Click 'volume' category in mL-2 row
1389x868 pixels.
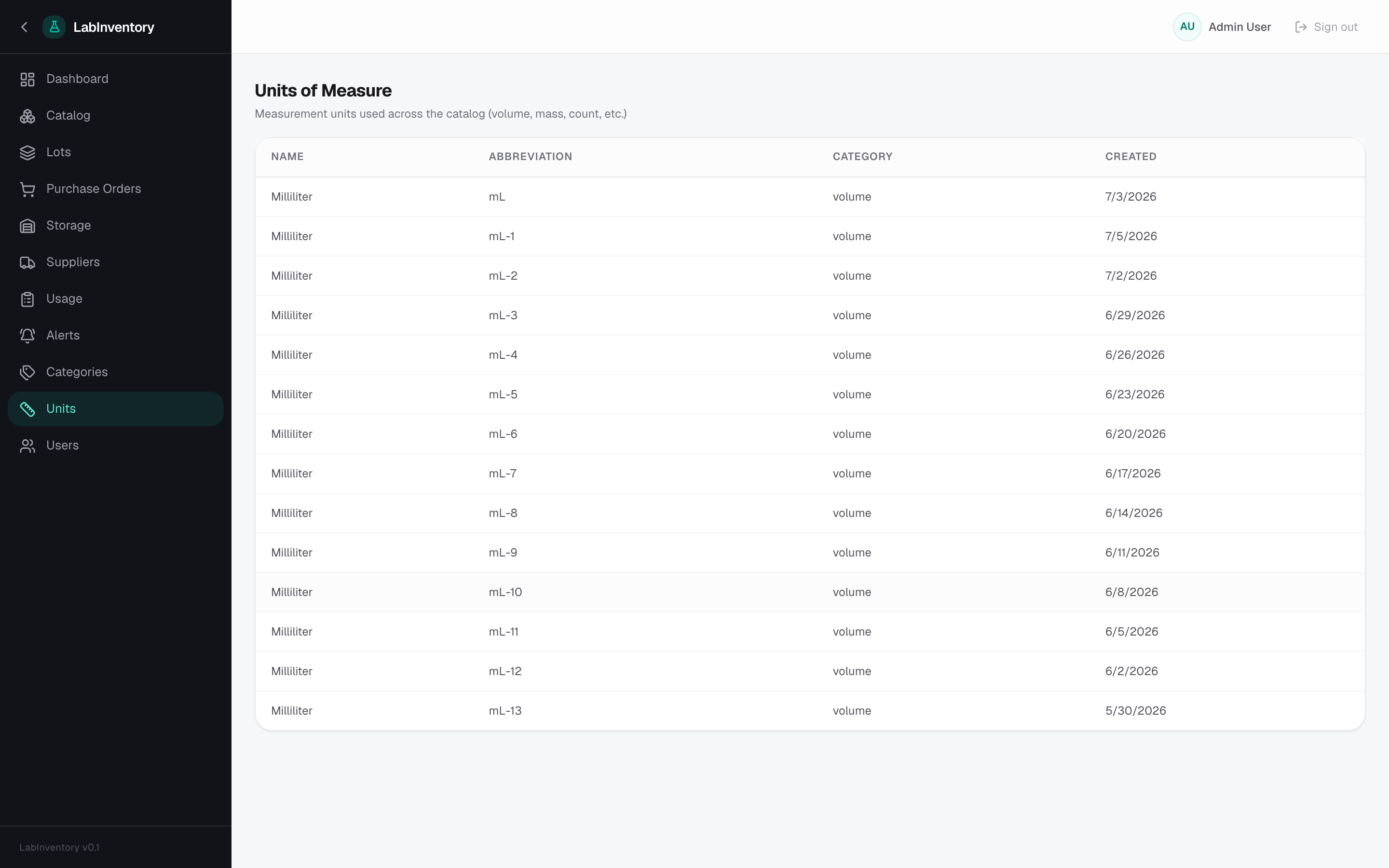click(x=852, y=276)
